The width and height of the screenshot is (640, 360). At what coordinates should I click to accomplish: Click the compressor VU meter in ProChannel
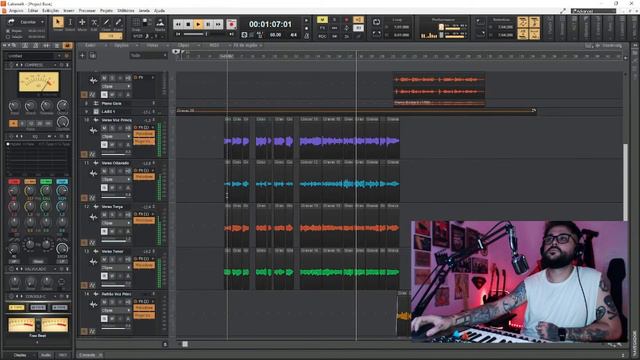click(39, 82)
